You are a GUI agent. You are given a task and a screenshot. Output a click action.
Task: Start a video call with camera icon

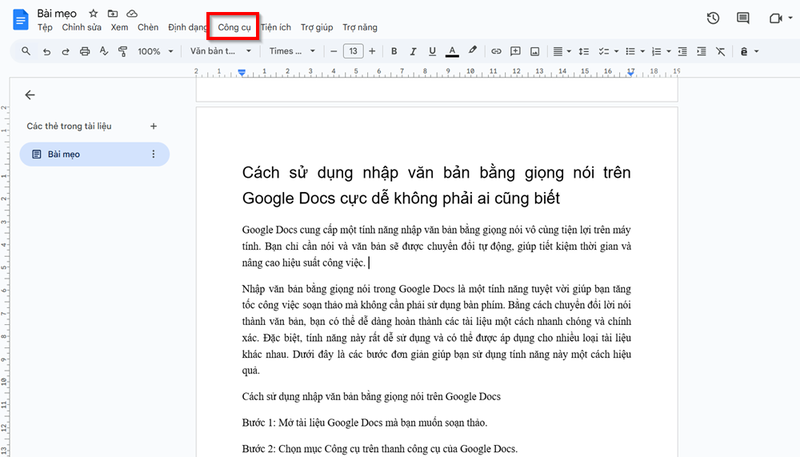tap(776, 18)
